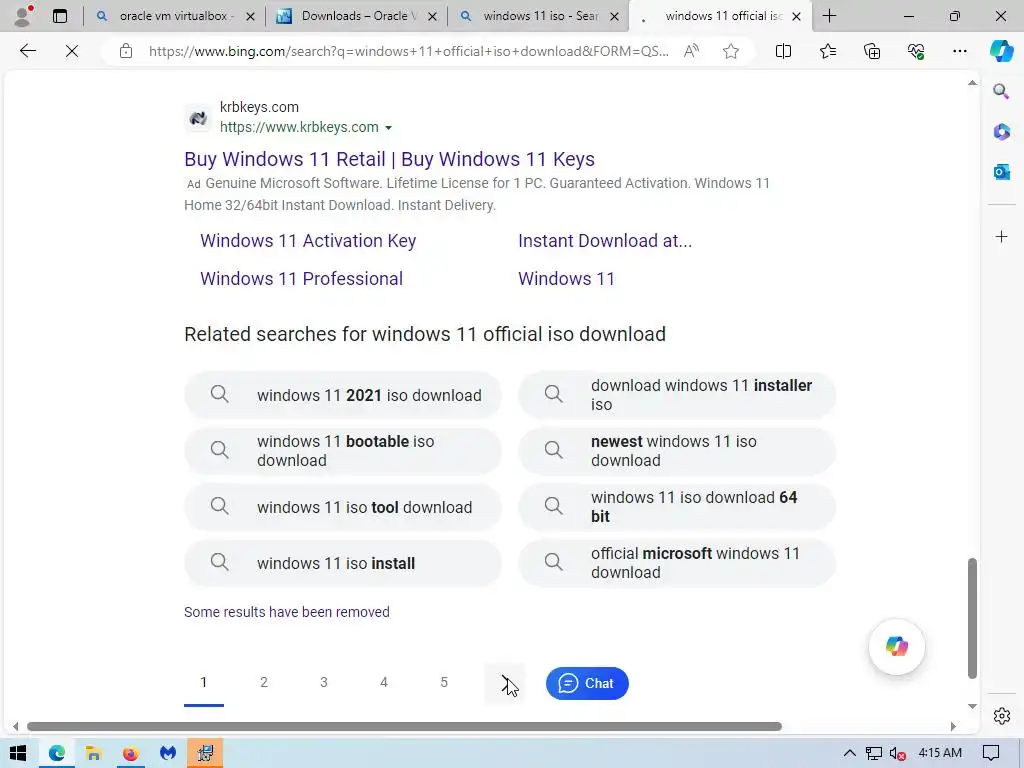This screenshot has width=1024, height=768.
Task: Open Instant Download at... link
Action: click(x=605, y=241)
